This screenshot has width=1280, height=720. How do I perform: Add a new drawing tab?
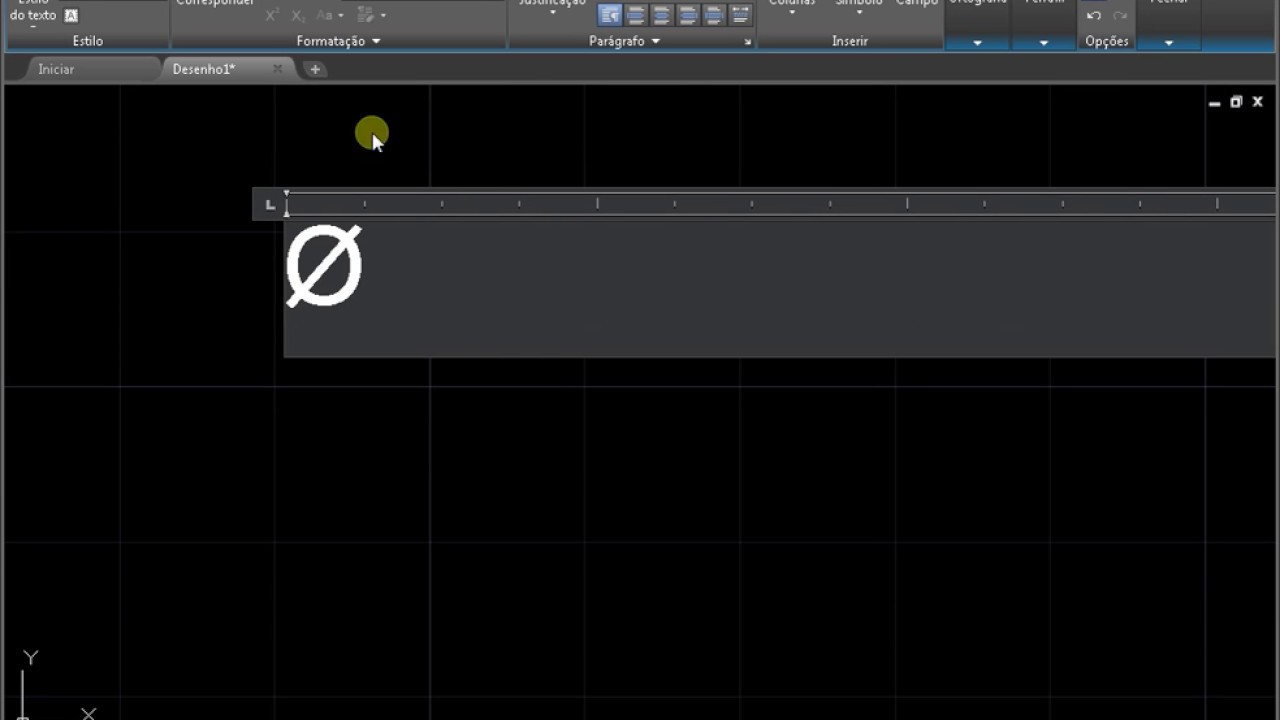pos(315,69)
